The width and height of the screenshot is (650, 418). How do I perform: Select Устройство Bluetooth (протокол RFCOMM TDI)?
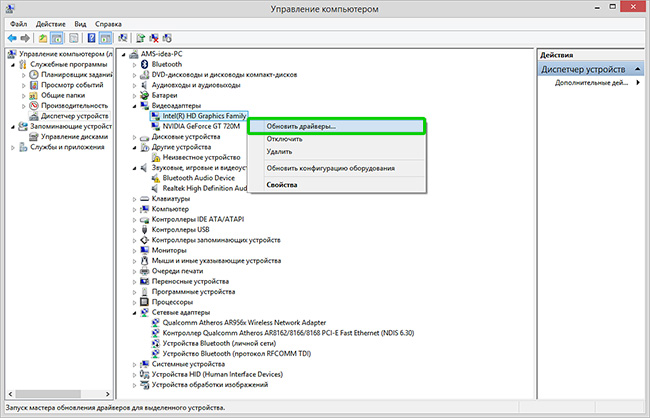pyautogui.click(x=237, y=354)
